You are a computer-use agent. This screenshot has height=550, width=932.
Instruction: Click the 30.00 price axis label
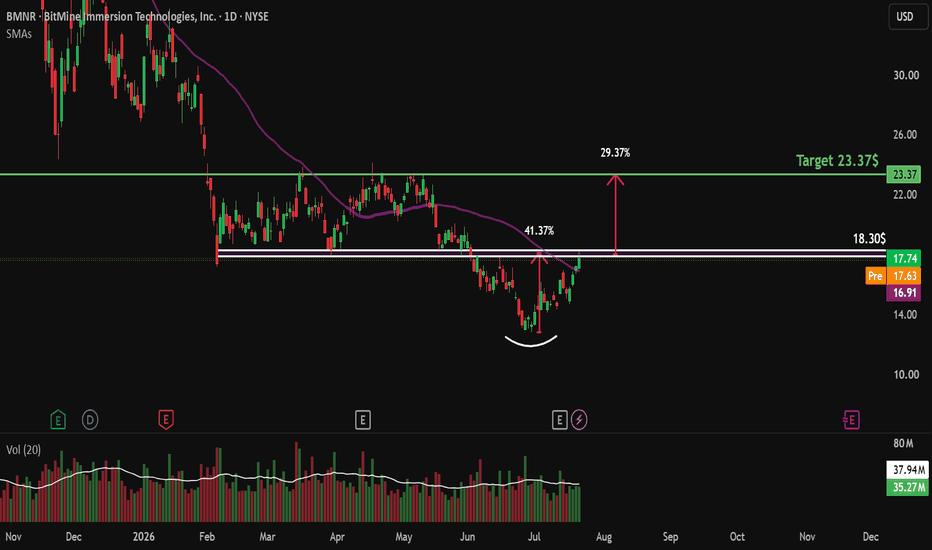pos(906,75)
